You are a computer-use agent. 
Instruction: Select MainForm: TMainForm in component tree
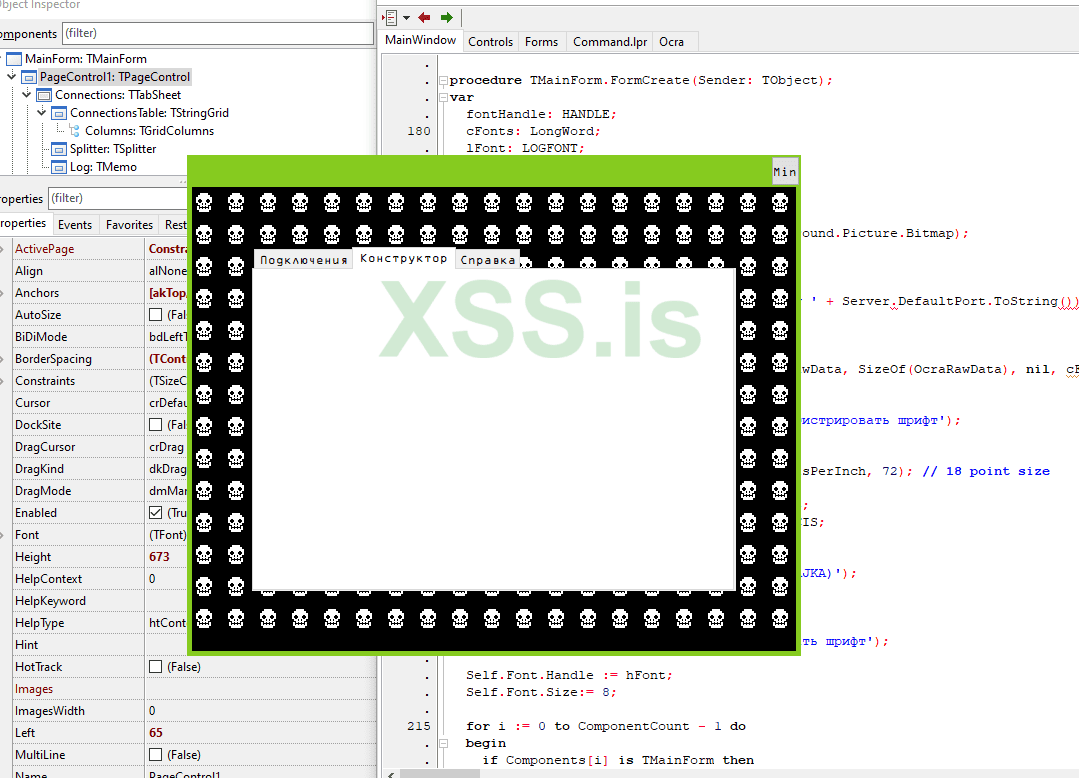(x=85, y=58)
